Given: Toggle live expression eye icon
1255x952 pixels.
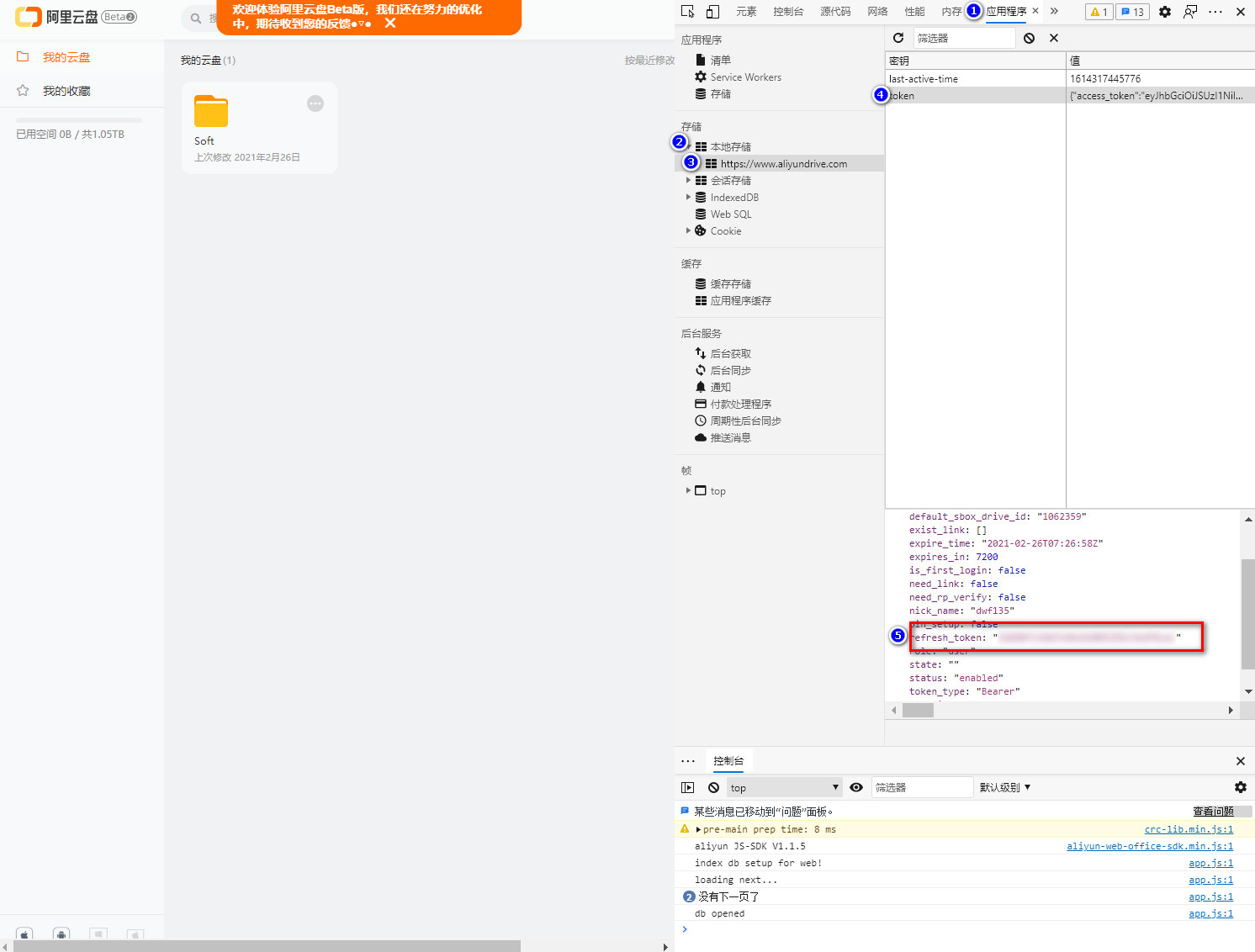Looking at the screenshot, I should pos(856,787).
